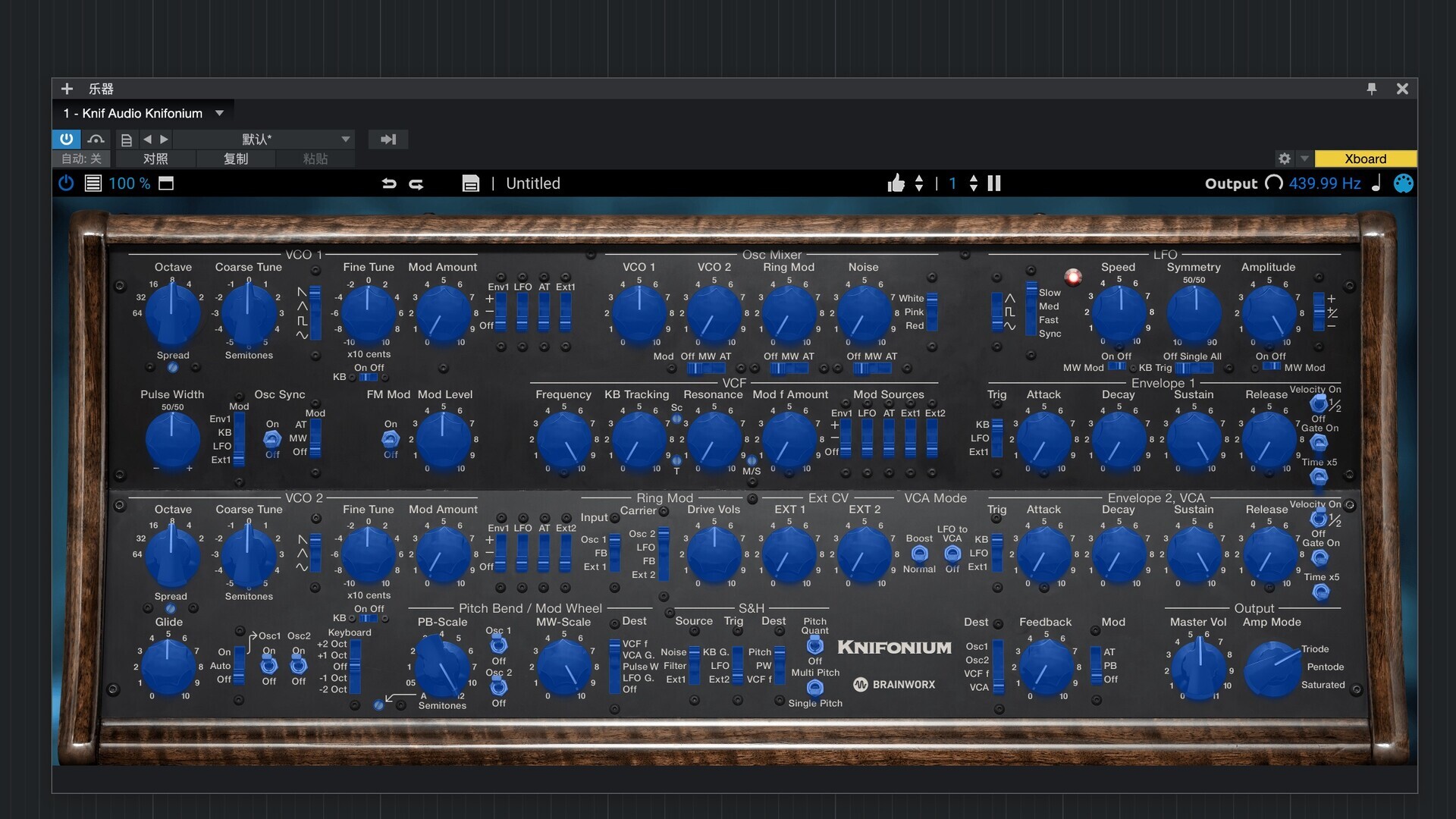Toggle the Envelope 1 Time x5 switch
Screen dimensions: 1456x819
1319,477
